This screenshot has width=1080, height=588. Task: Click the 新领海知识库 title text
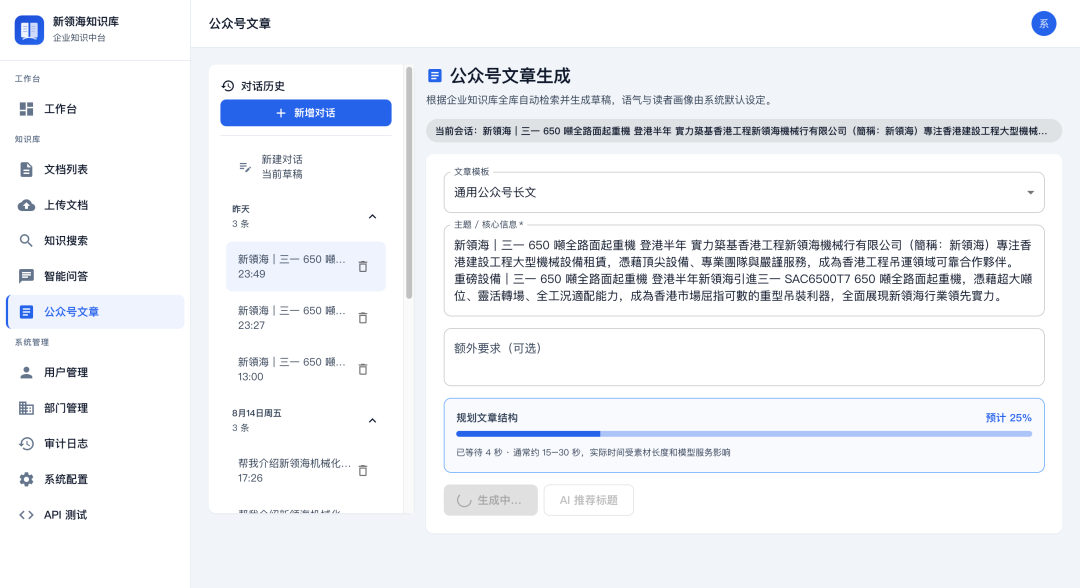85,21
